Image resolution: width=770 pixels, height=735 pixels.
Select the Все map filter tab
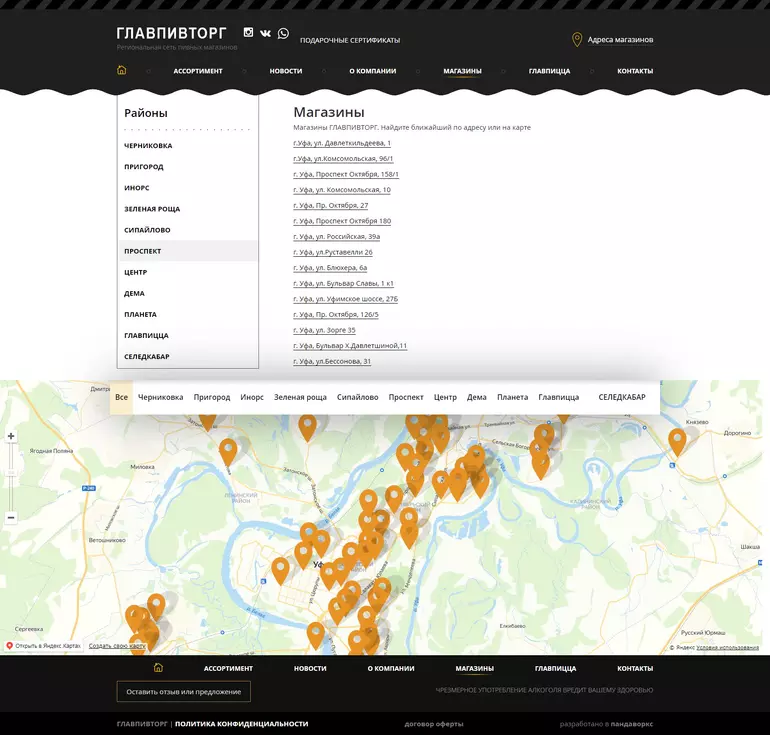121,397
